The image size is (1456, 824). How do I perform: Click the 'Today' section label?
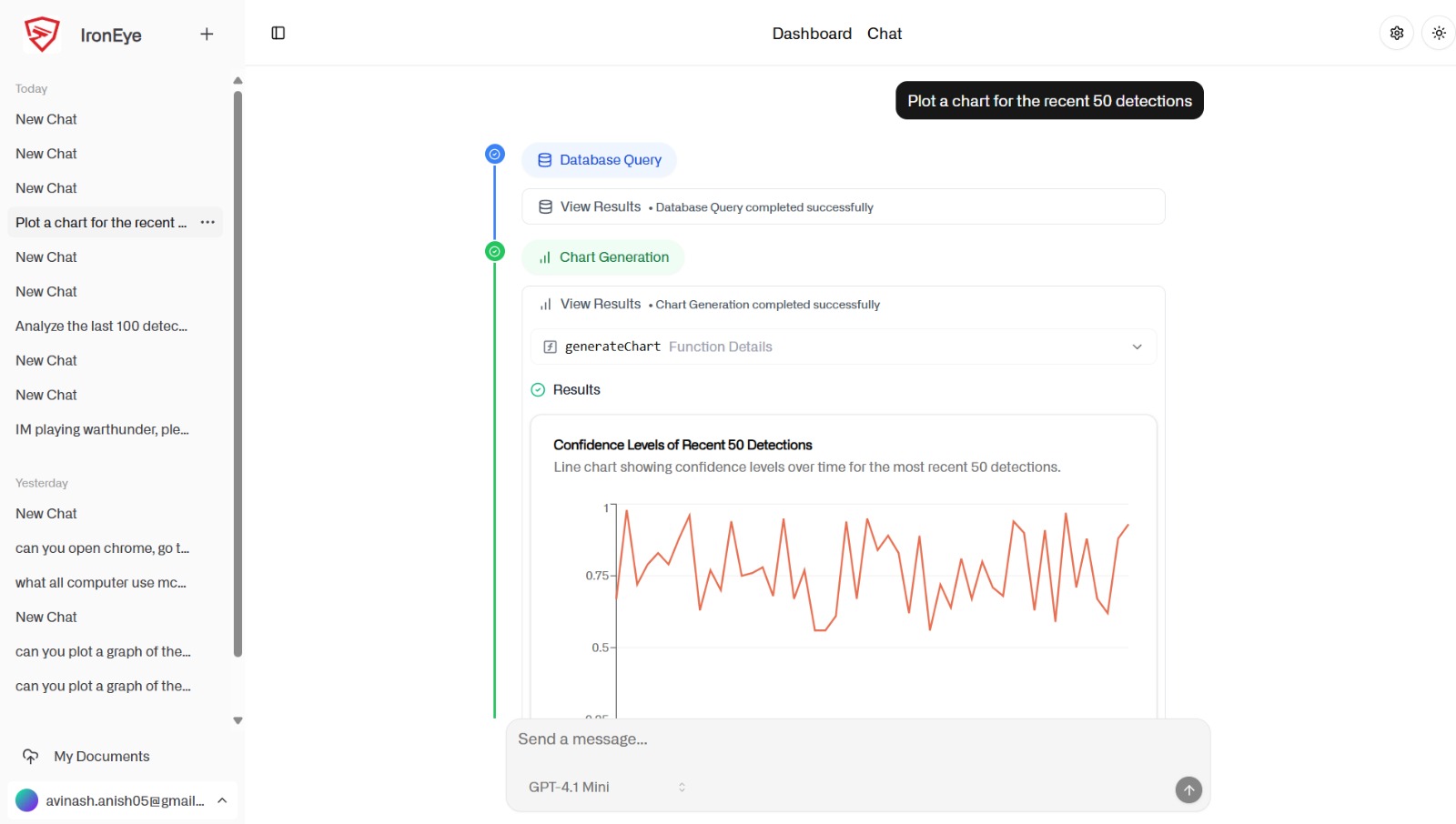(31, 88)
